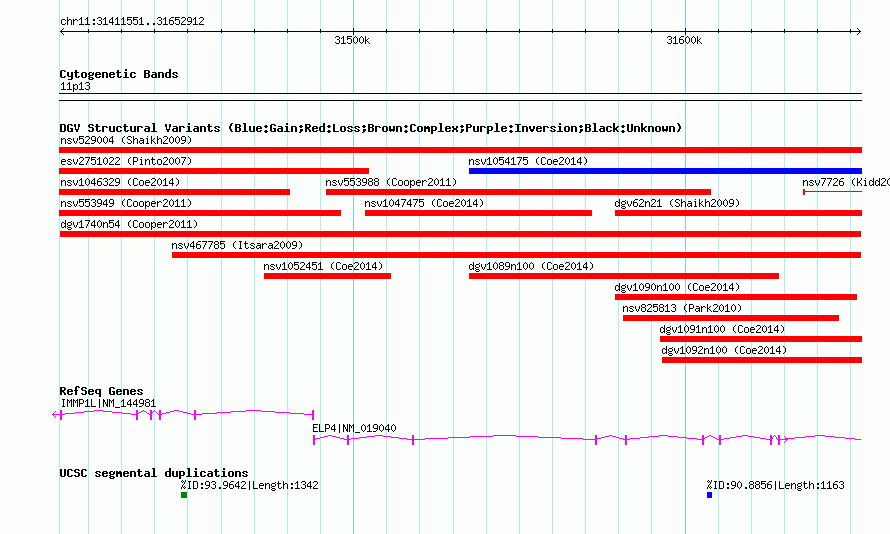Select the nsv553988 (Cooper2011) variant label
Viewport: 890px width, 534px height.
pos(391,182)
